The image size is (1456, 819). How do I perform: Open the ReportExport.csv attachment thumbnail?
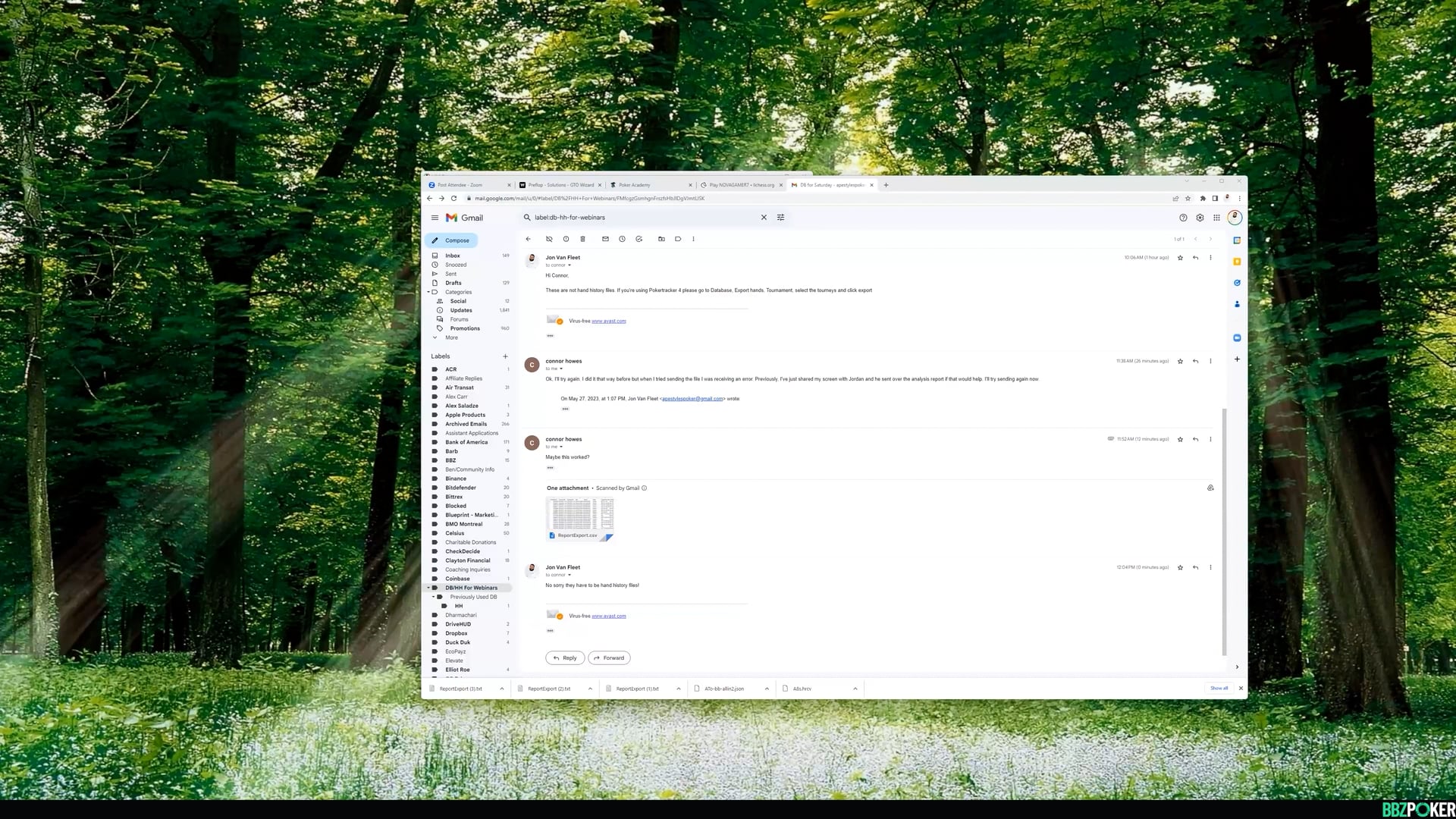[x=580, y=516]
